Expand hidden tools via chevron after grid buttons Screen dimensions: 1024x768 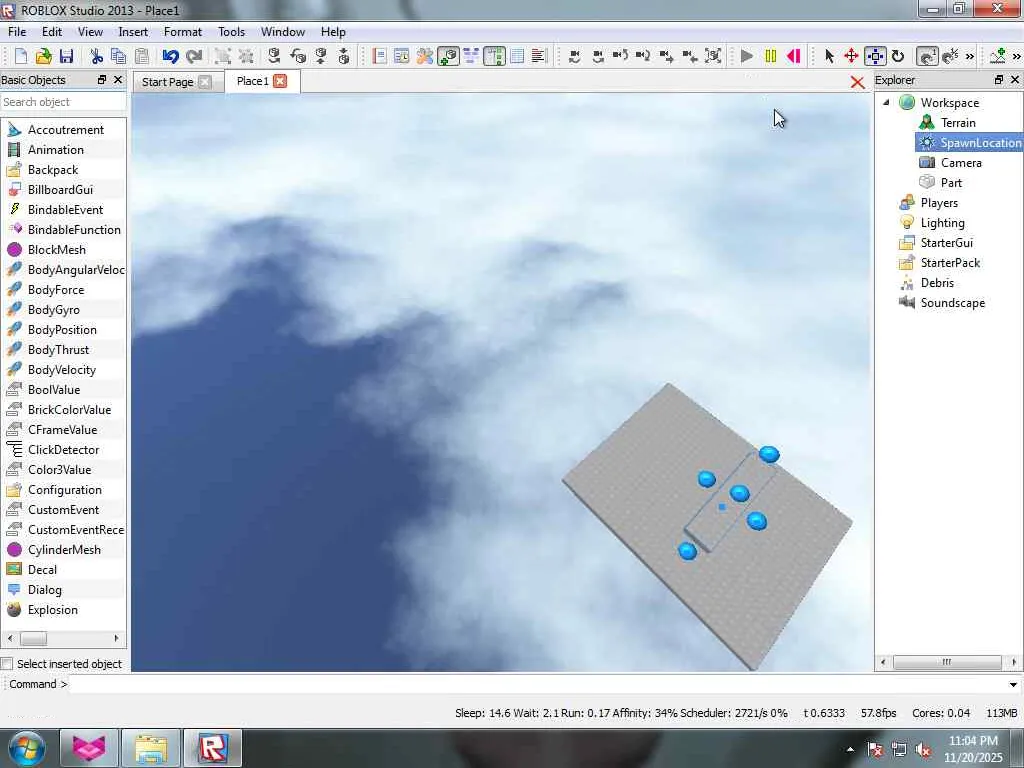pyautogui.click(x=970, y=57)
